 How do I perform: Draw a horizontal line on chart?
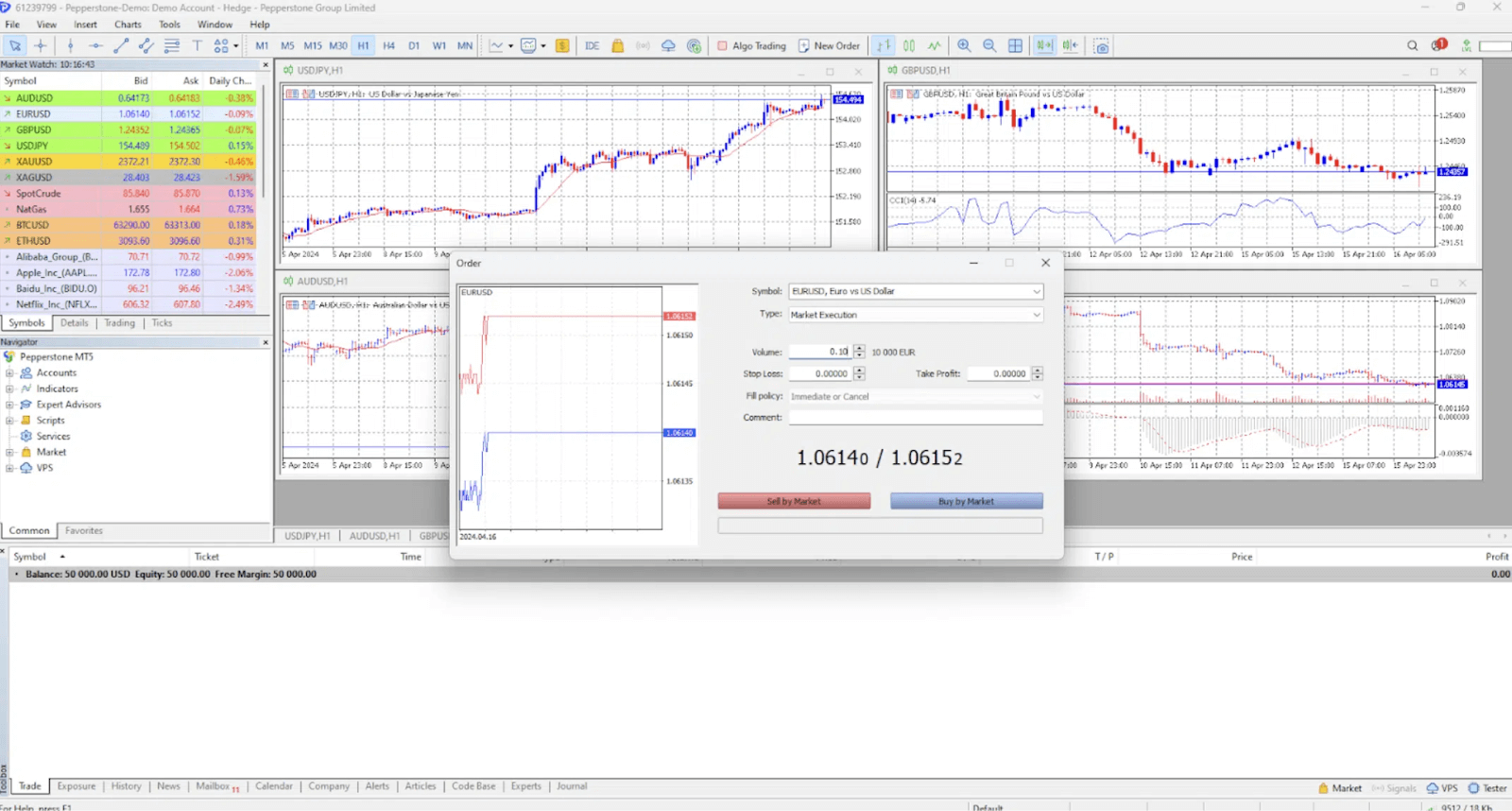[95, 45]
